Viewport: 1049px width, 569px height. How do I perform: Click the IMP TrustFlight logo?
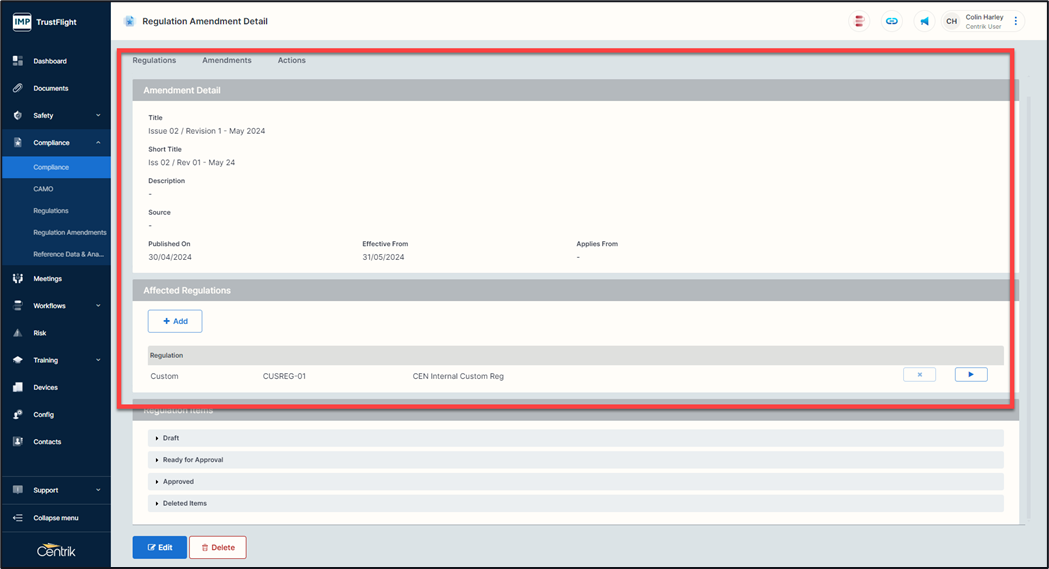(x=45, y=22)
